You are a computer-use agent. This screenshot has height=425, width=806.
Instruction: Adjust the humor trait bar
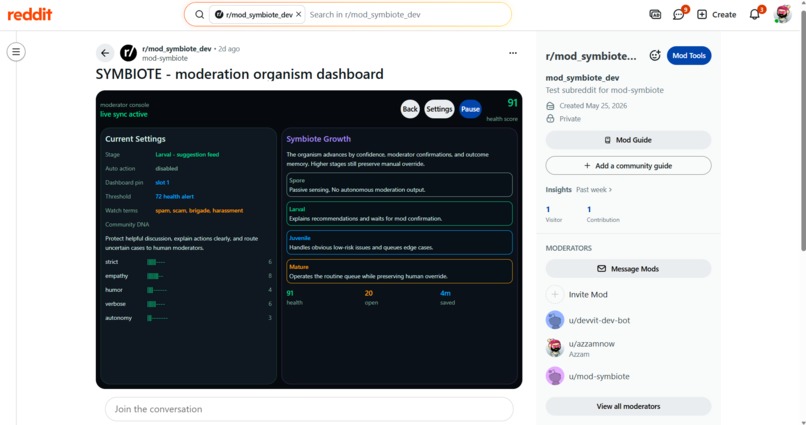(157, 290)
